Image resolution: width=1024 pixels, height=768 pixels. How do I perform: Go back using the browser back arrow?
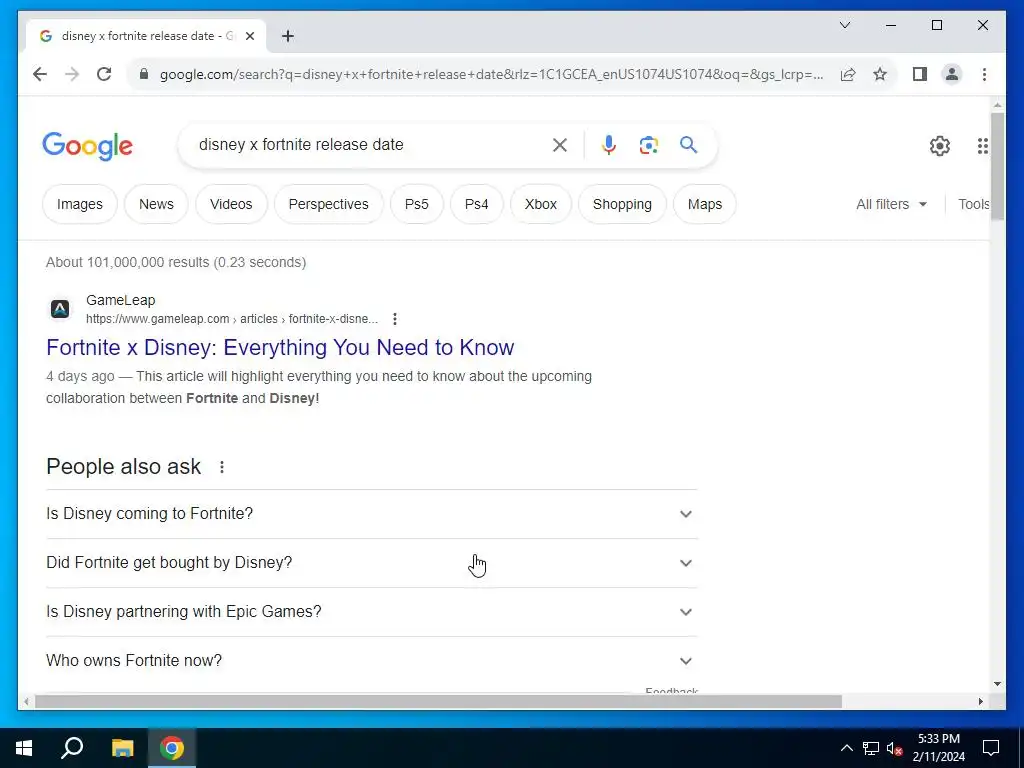[x=40, y=74]
